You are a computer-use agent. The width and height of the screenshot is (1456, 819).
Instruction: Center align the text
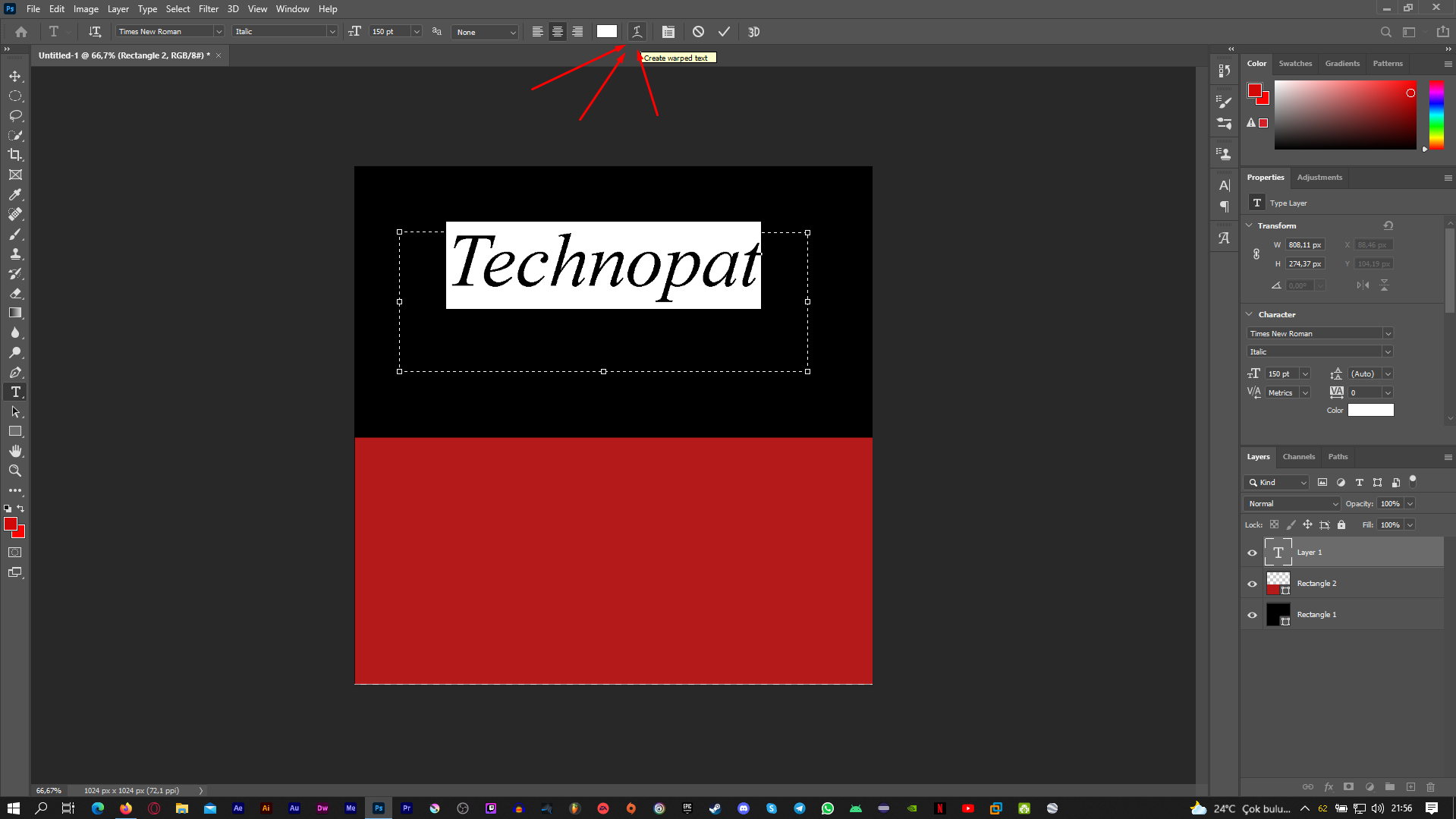click(x=558, y=32)
